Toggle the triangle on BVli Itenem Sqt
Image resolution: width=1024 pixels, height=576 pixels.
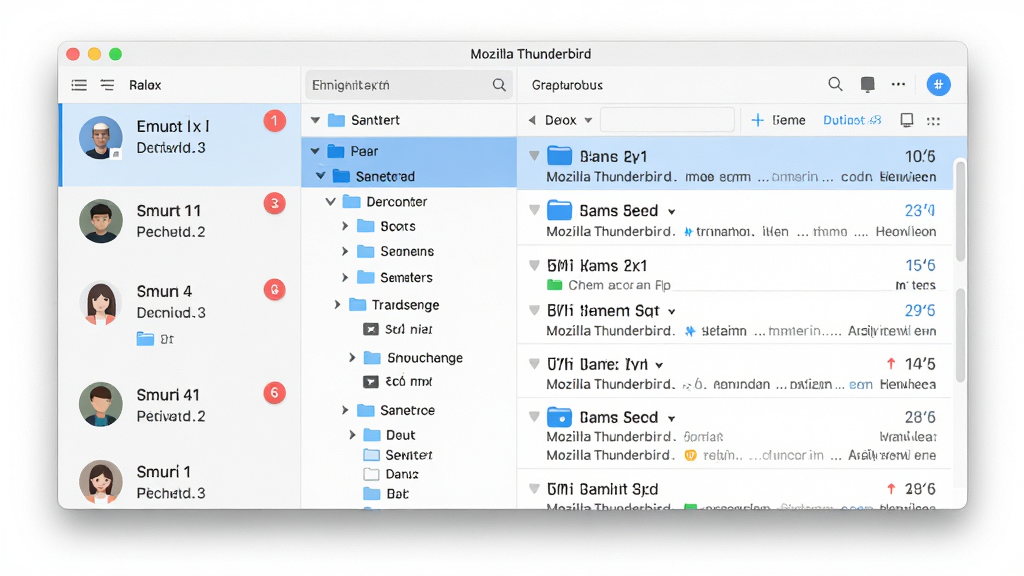point(534,310)
